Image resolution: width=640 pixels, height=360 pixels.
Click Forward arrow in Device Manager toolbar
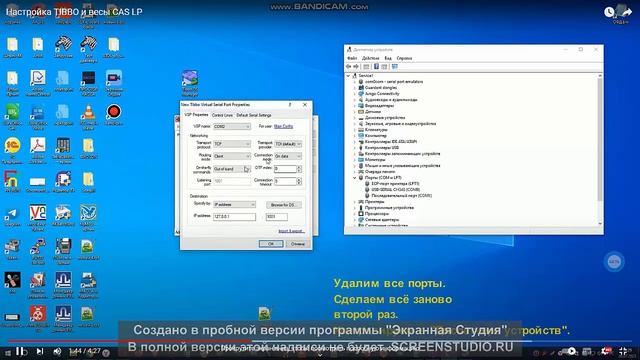click(356, 67)
